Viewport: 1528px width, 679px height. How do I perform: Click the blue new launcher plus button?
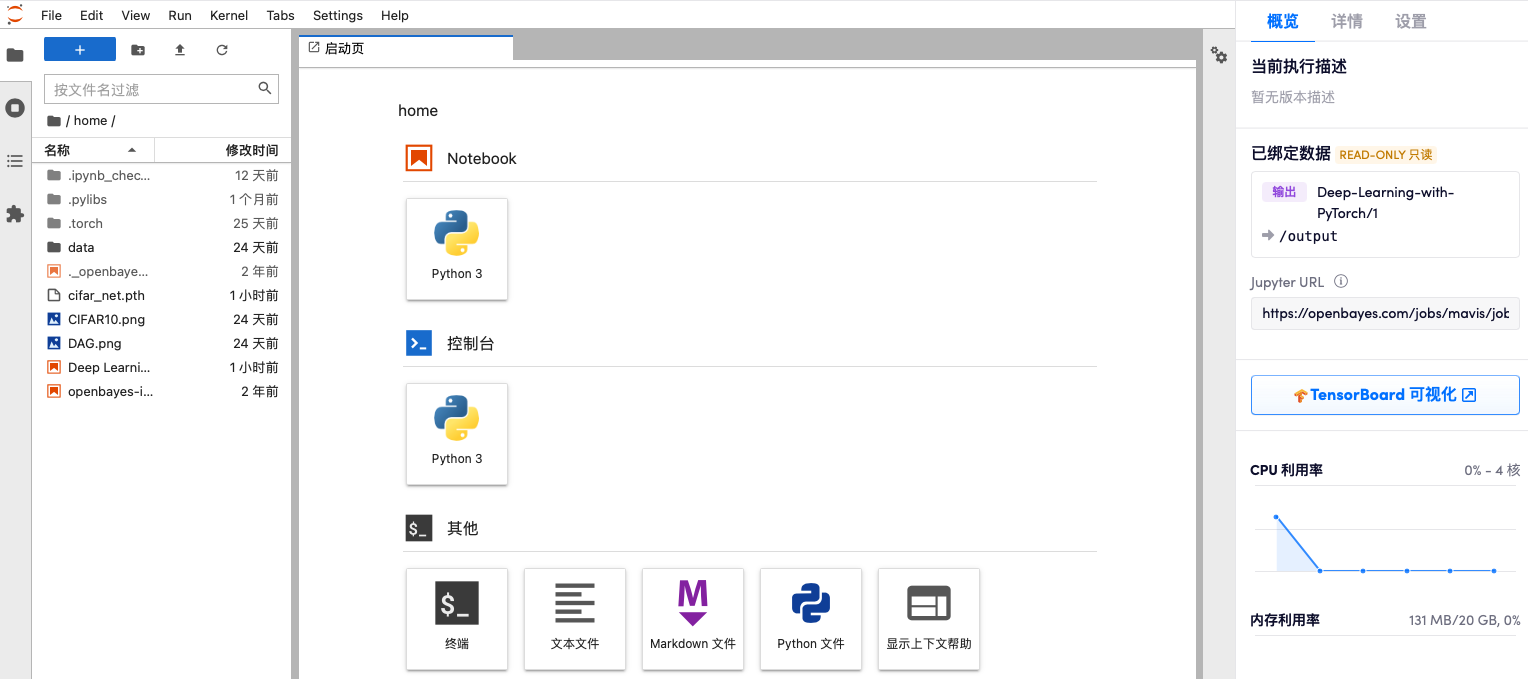(x=80, y=50)
